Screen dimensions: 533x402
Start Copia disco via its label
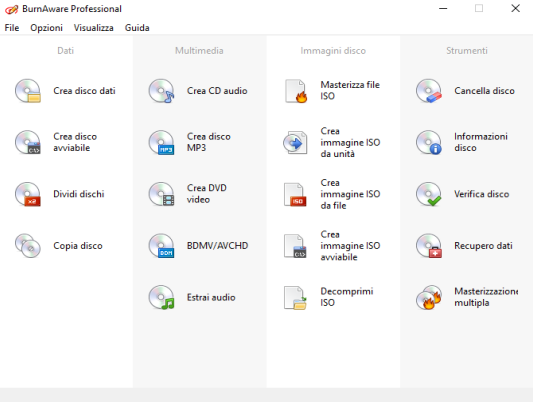78,245
